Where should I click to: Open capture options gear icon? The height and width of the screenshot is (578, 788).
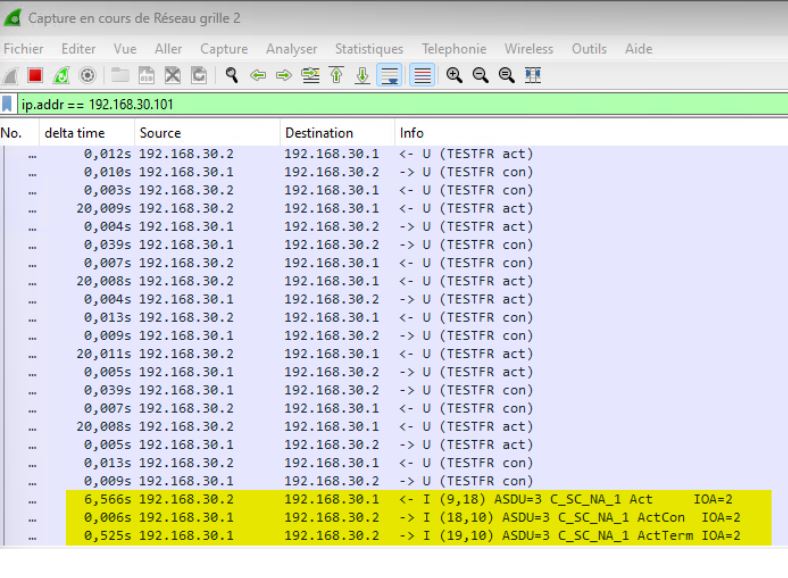point(87,76)
